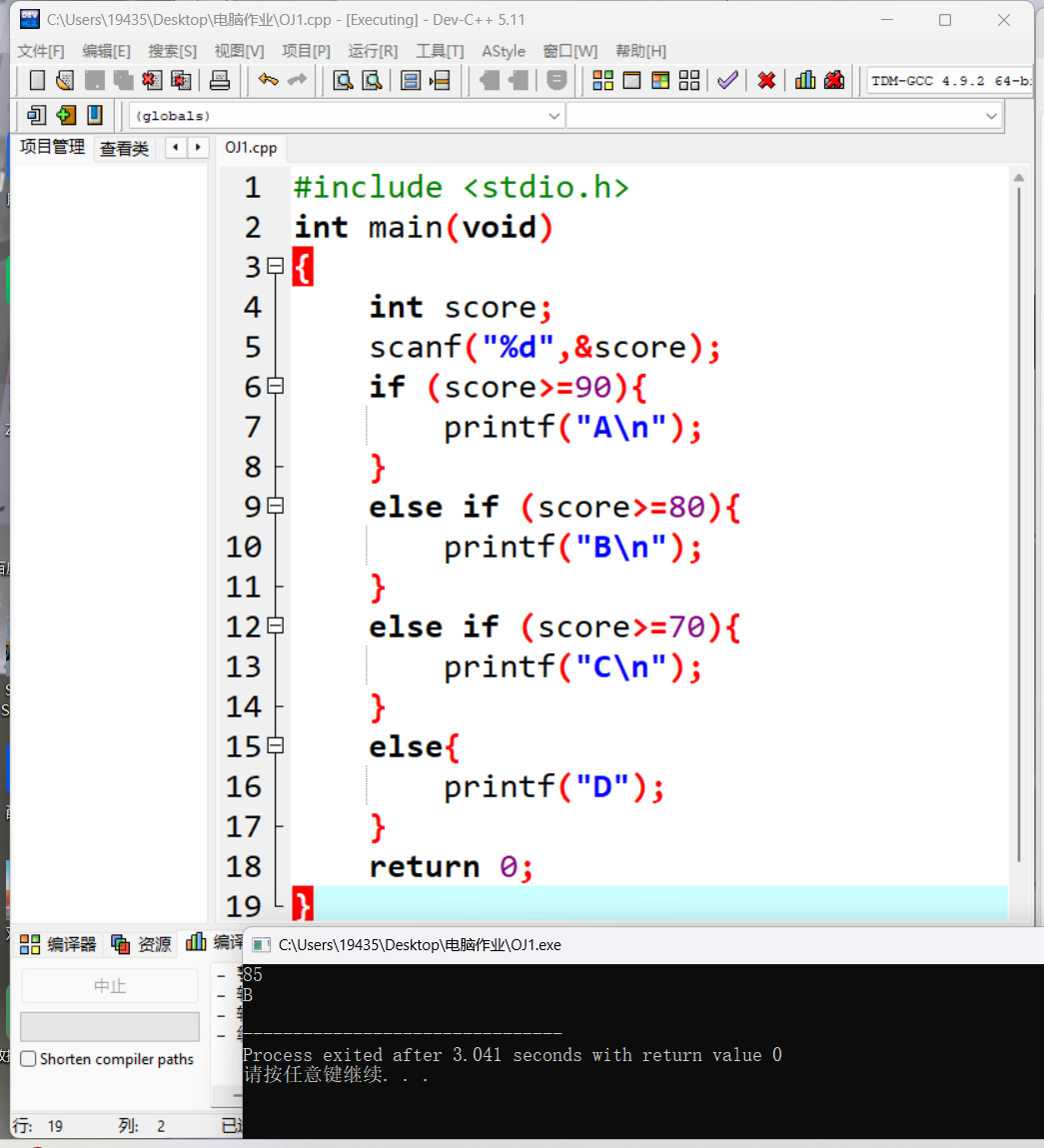Click the Print toolbar icon
The image size is (1044, 1148).
(220, 80)
